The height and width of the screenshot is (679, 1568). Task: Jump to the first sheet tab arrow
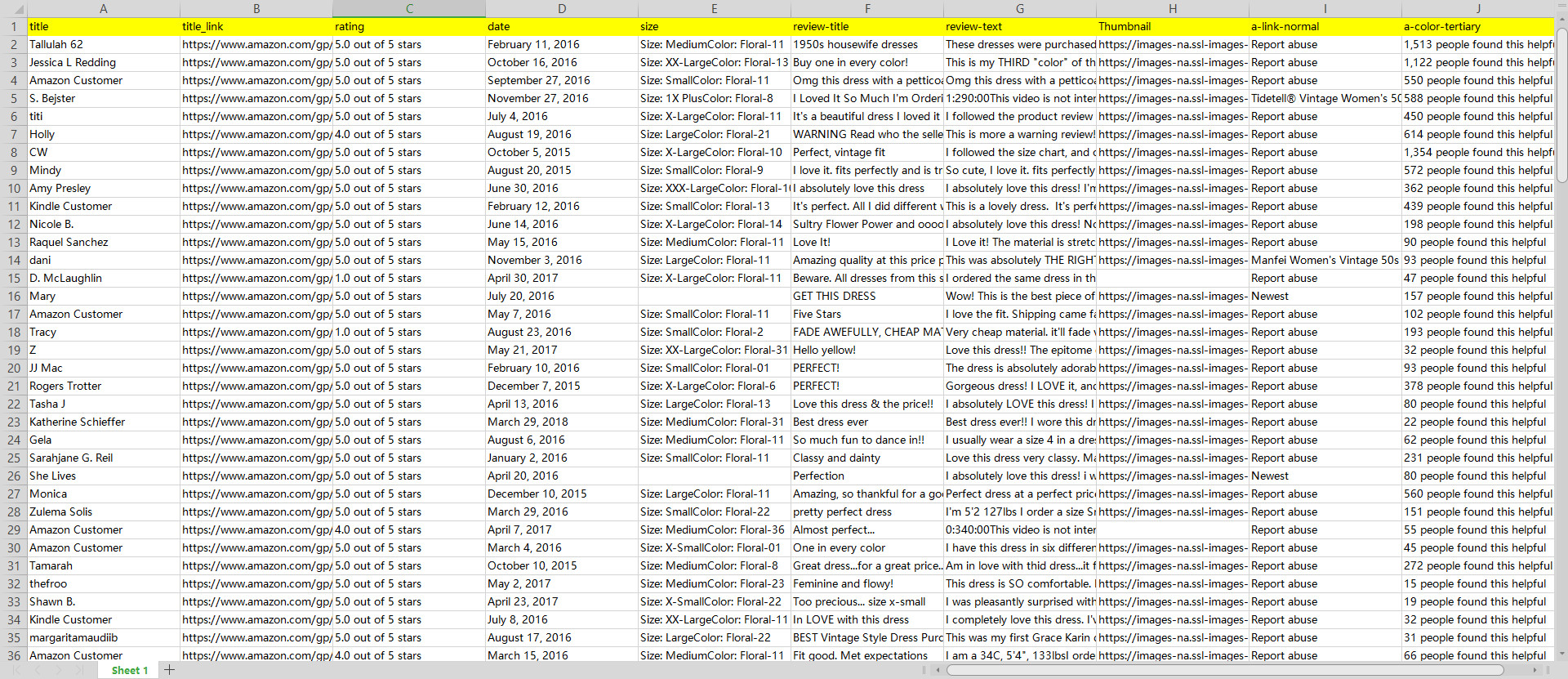coord(17,670)
